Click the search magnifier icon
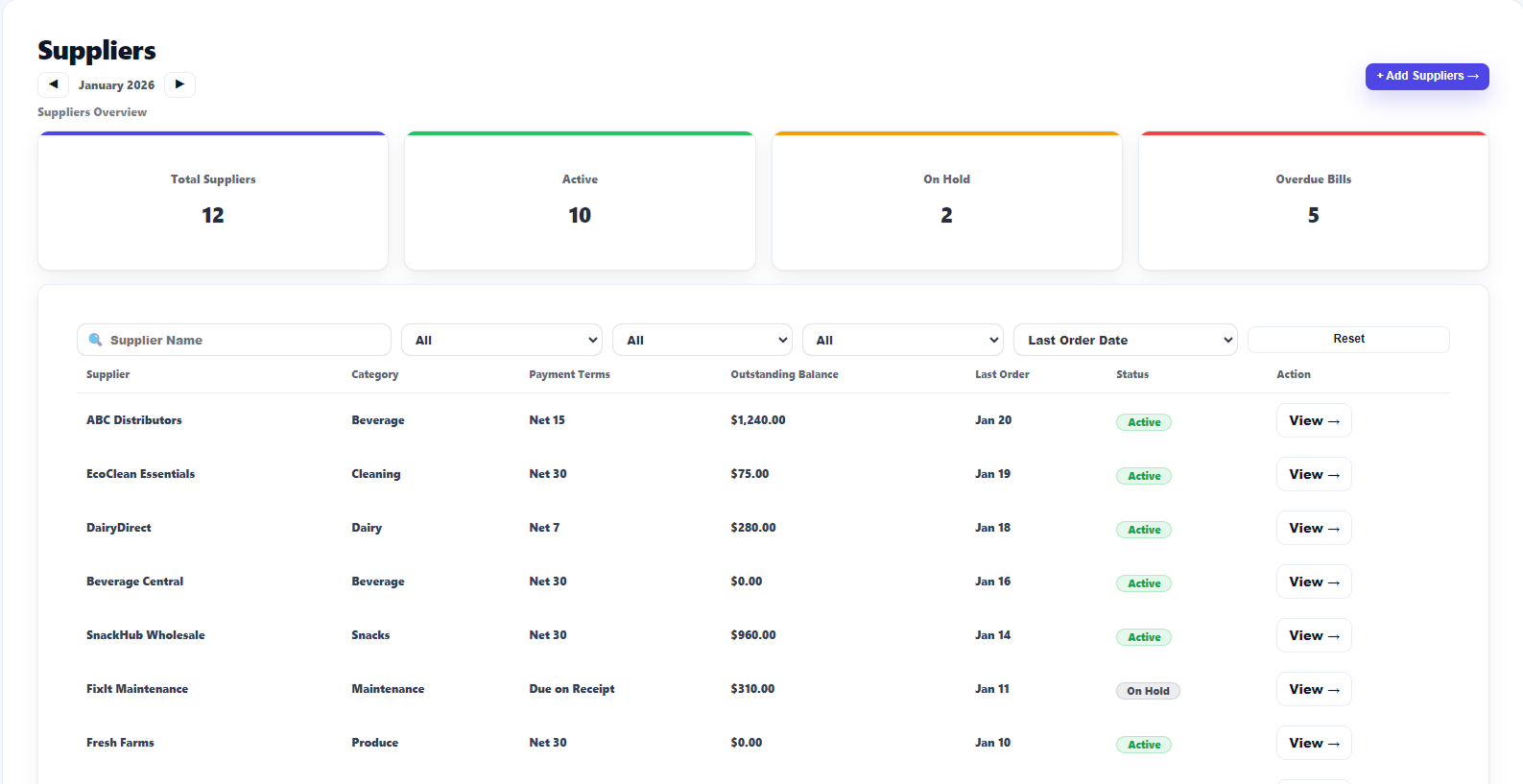The image size is (1523, 784). pyautogui.click(x=95, y=340)
